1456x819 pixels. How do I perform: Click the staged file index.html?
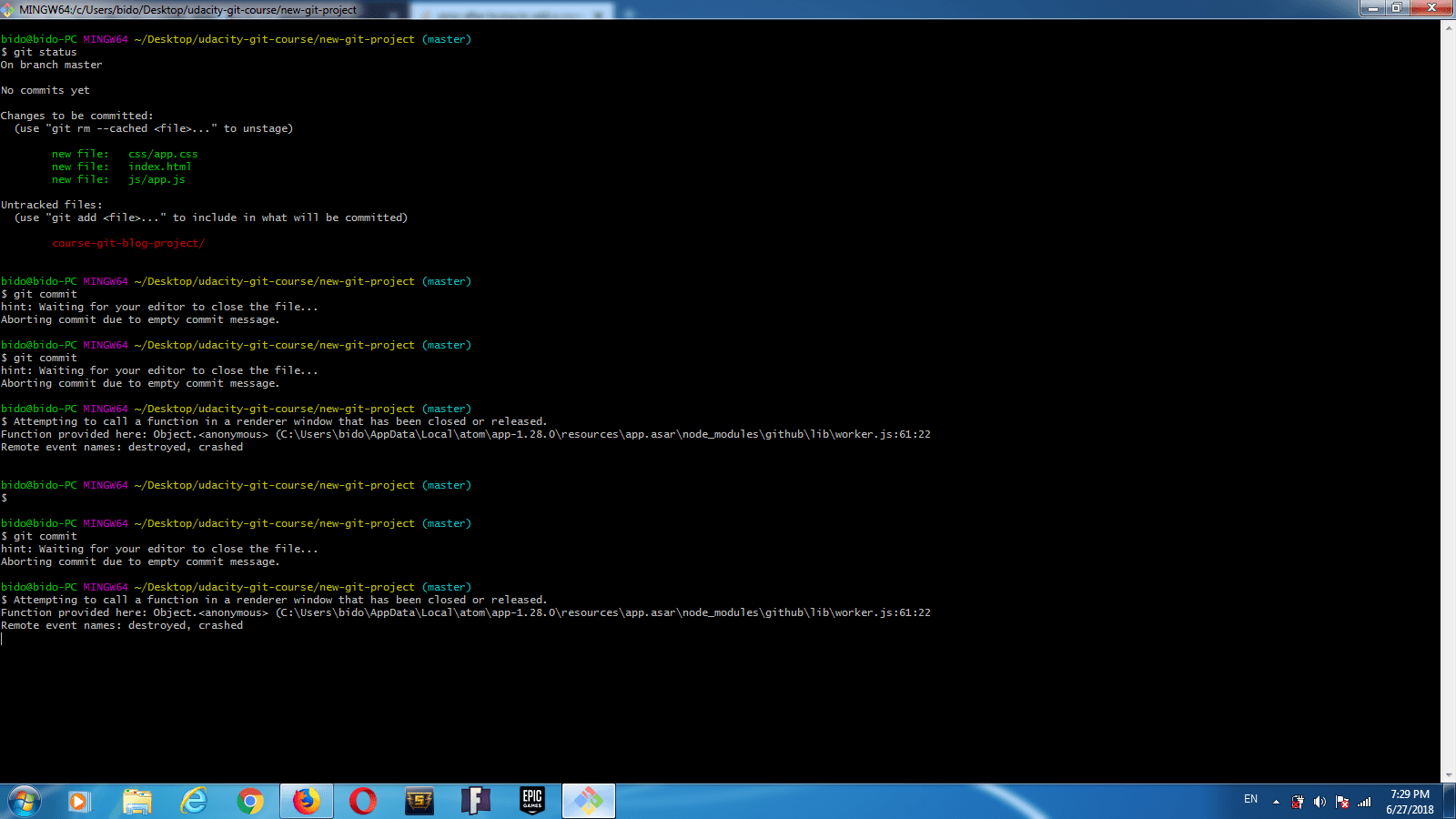pos(160,167)
